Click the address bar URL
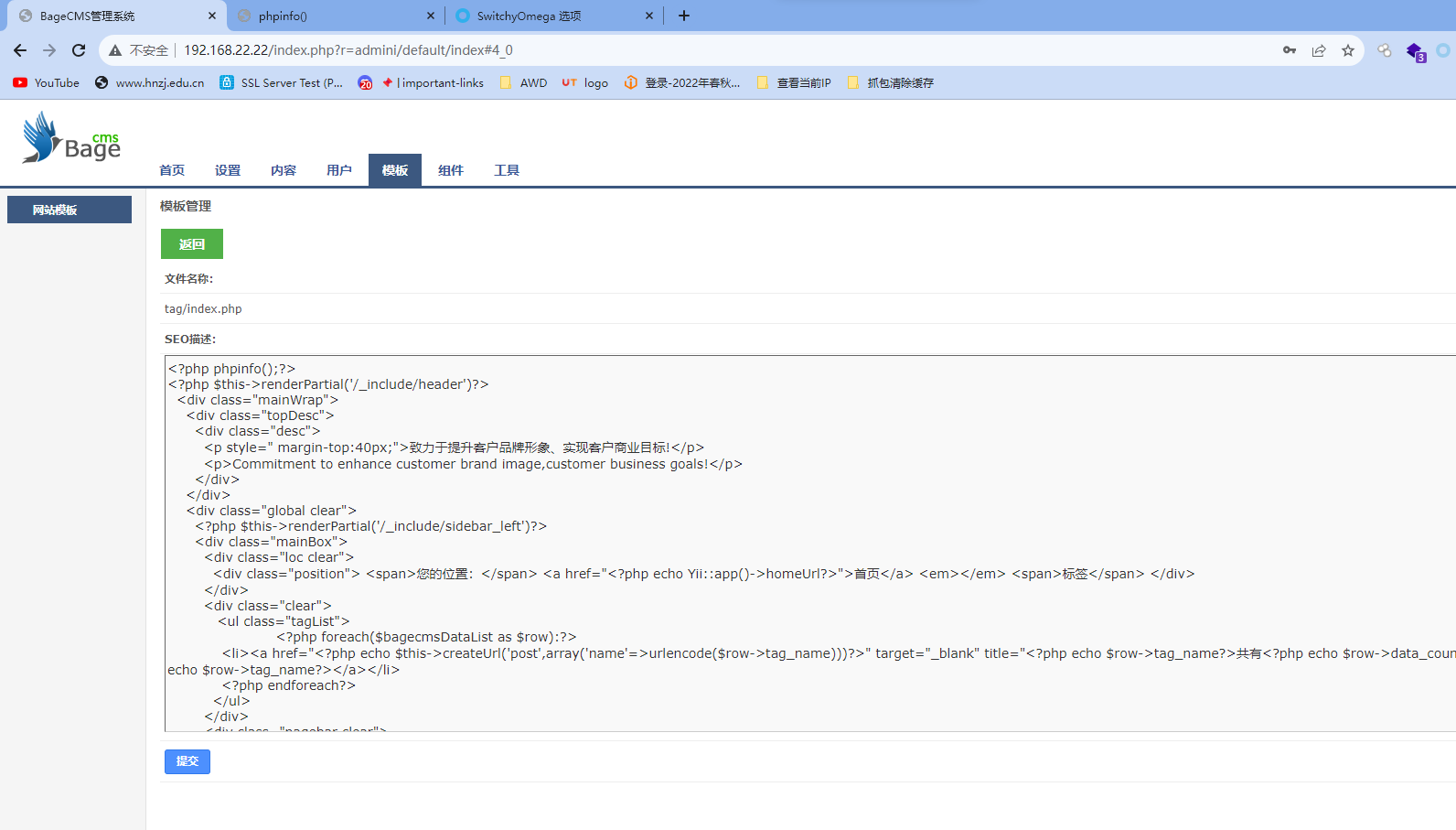 click(x=348, y=50)
